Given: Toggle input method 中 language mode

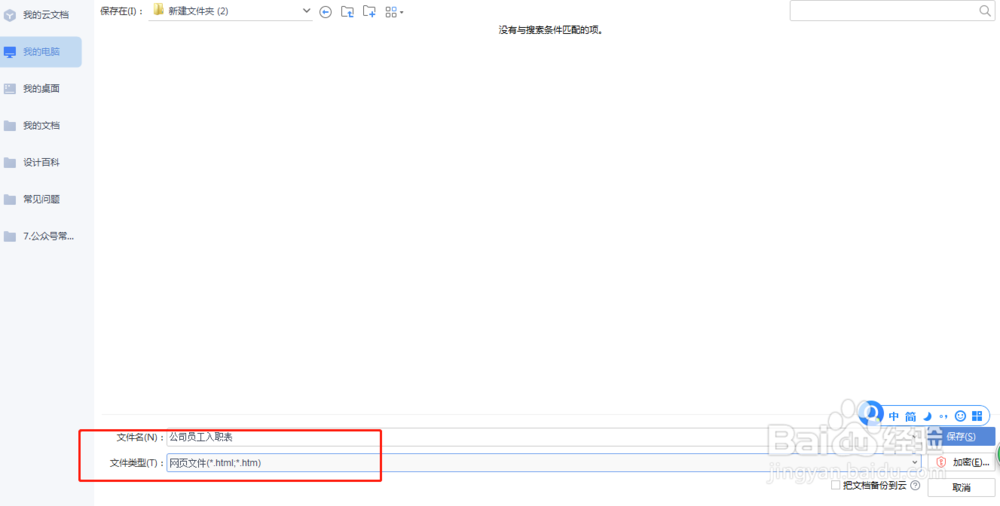Looking at the screenshot, I should click(x=893, y=416).
